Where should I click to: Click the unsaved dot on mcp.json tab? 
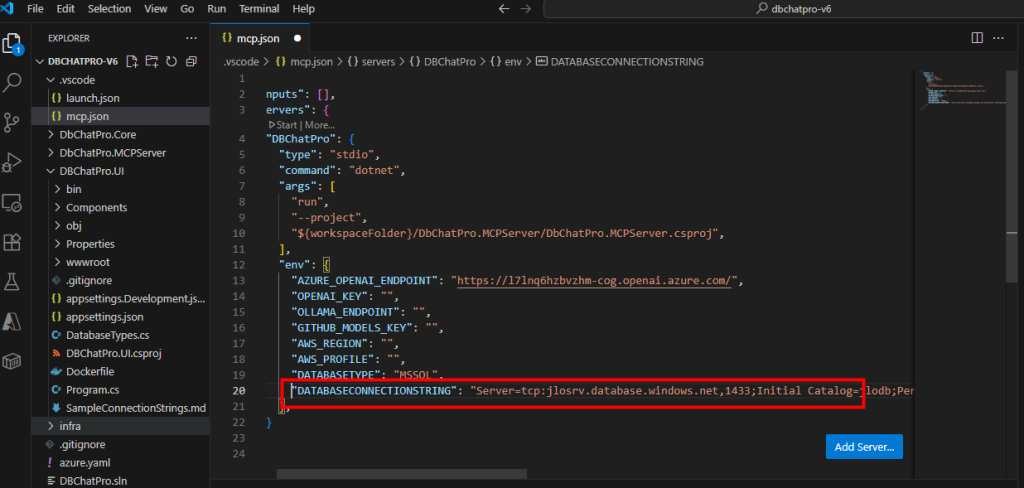pyautogui.click(x=297, y=39)
